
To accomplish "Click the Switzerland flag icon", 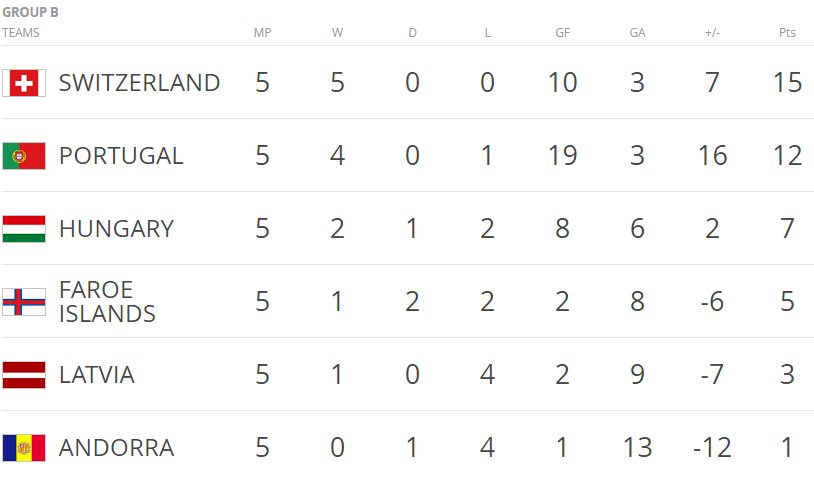I will (24, 83).
